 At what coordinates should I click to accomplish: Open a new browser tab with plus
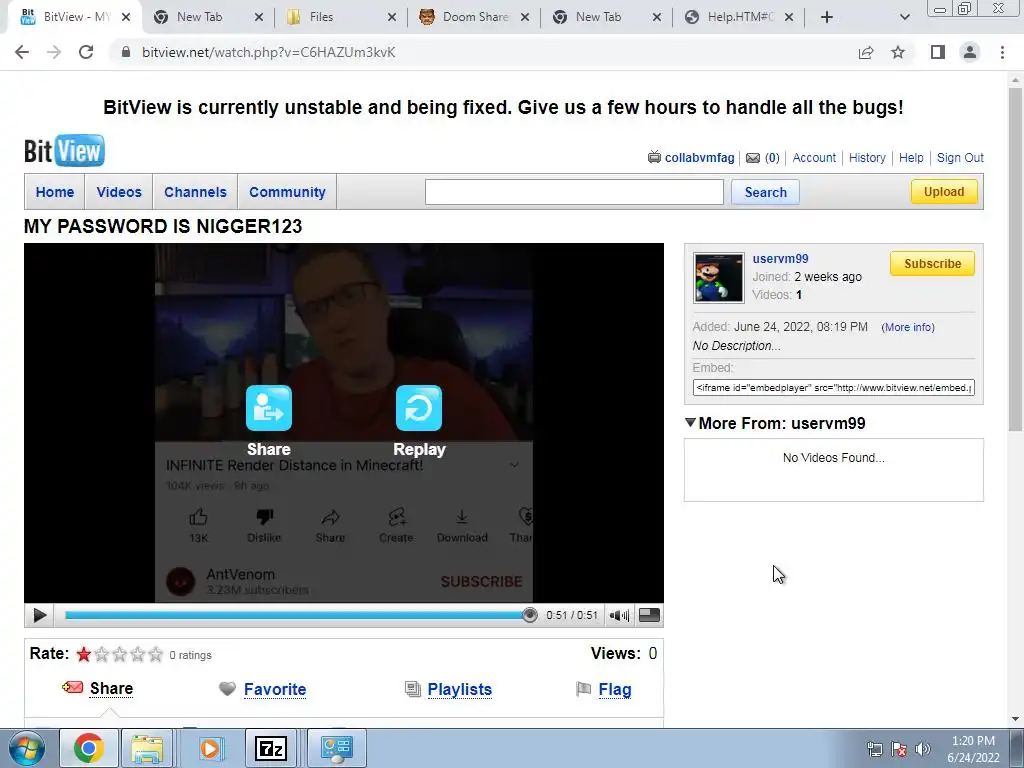pyautogui.click(x=827, y=18)
